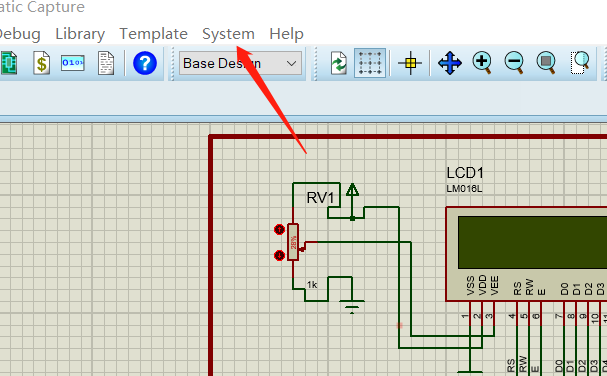Toggle the grid display button
The height and width of the screenshot is (376, 607).
point(370,63)
